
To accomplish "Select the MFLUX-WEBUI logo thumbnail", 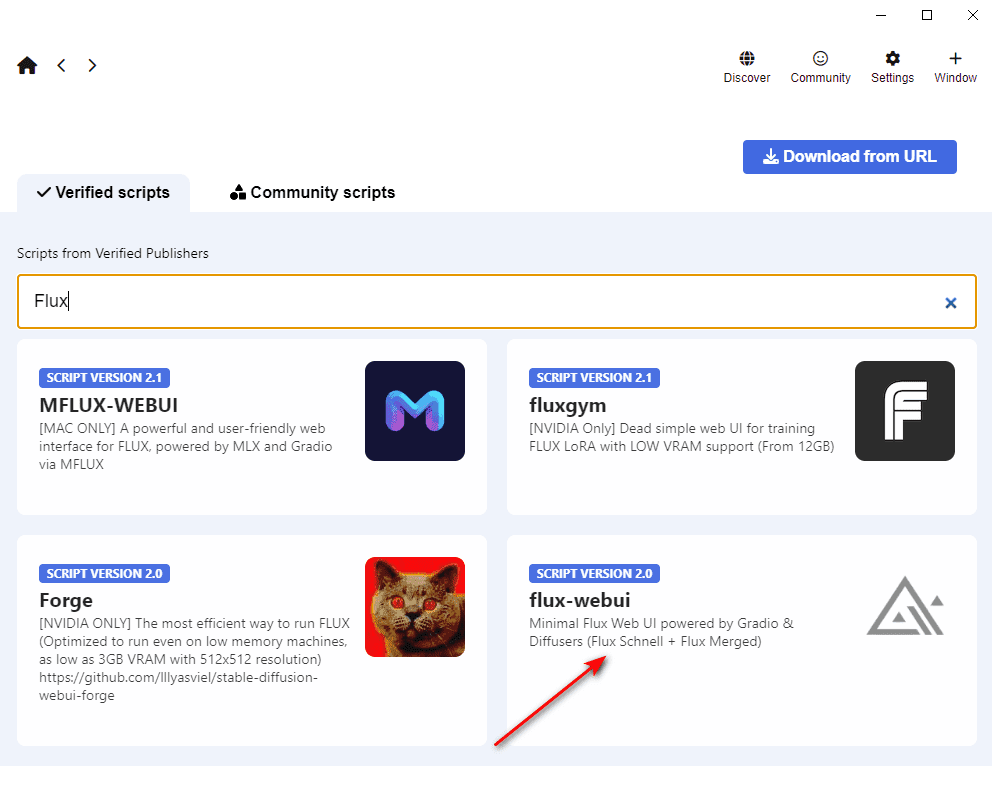I will point(415,411).
